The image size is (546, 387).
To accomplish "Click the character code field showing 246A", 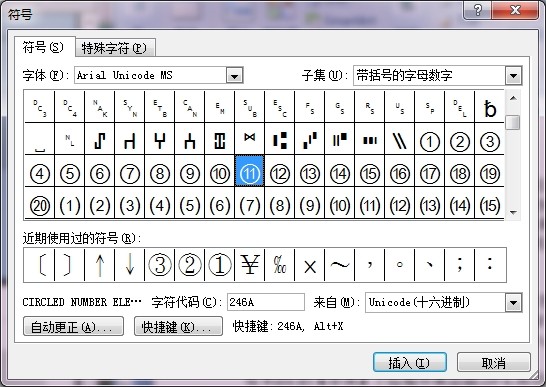I will pyautogui.click(x=266, y=302).
